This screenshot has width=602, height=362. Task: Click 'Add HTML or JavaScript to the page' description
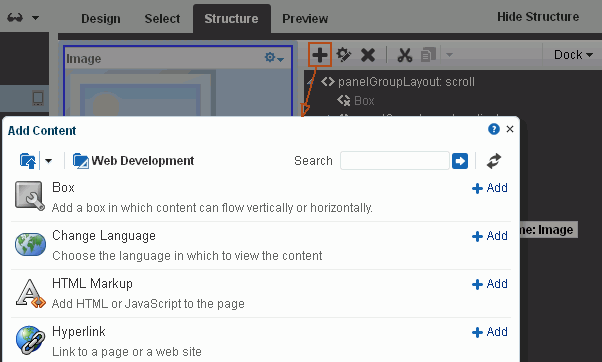(148, 304)
